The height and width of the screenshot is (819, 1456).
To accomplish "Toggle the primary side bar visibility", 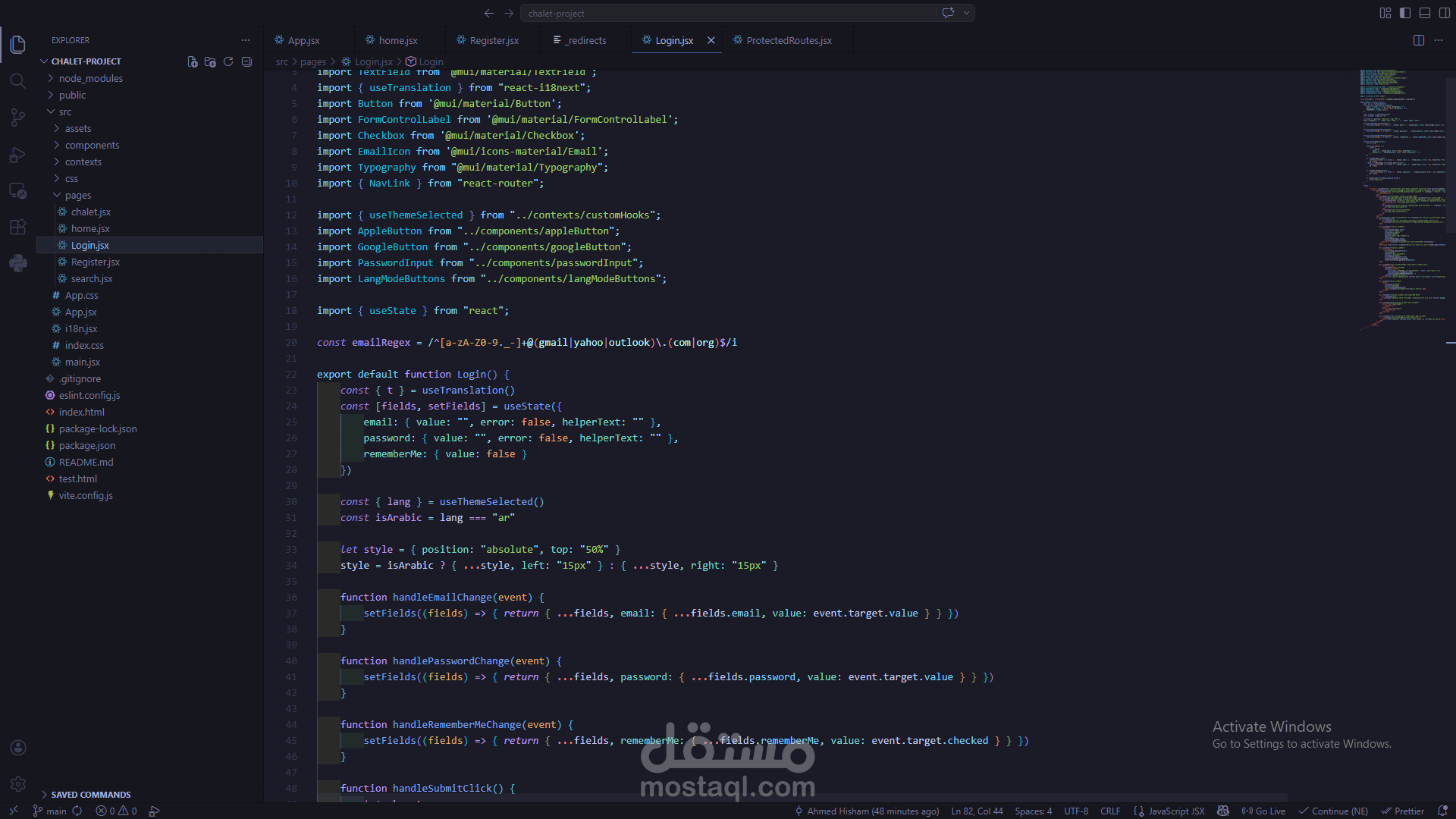I will (1405, 13).
